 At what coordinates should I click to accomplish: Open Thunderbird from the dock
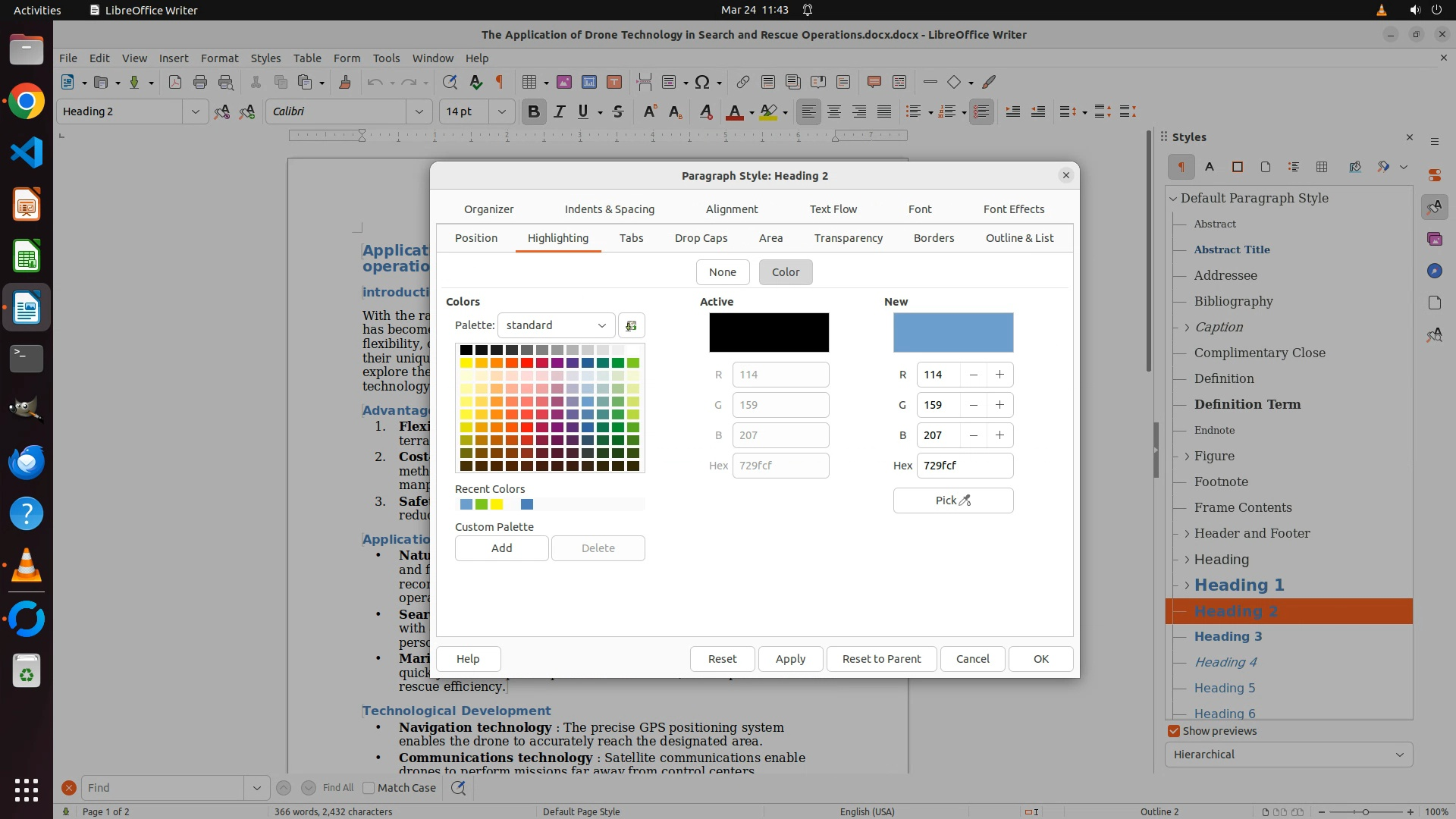click(x=27, y=462)
